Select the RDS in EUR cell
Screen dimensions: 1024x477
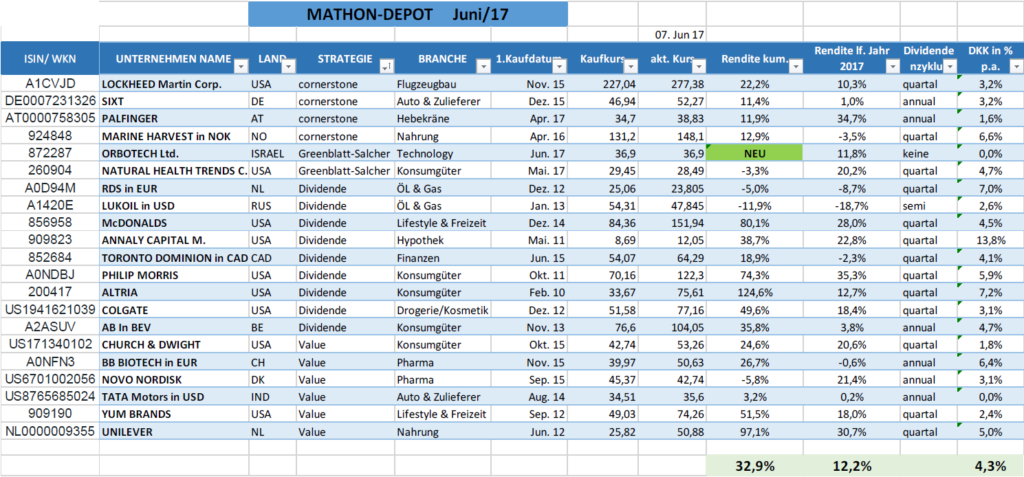(x=174, y=188)
